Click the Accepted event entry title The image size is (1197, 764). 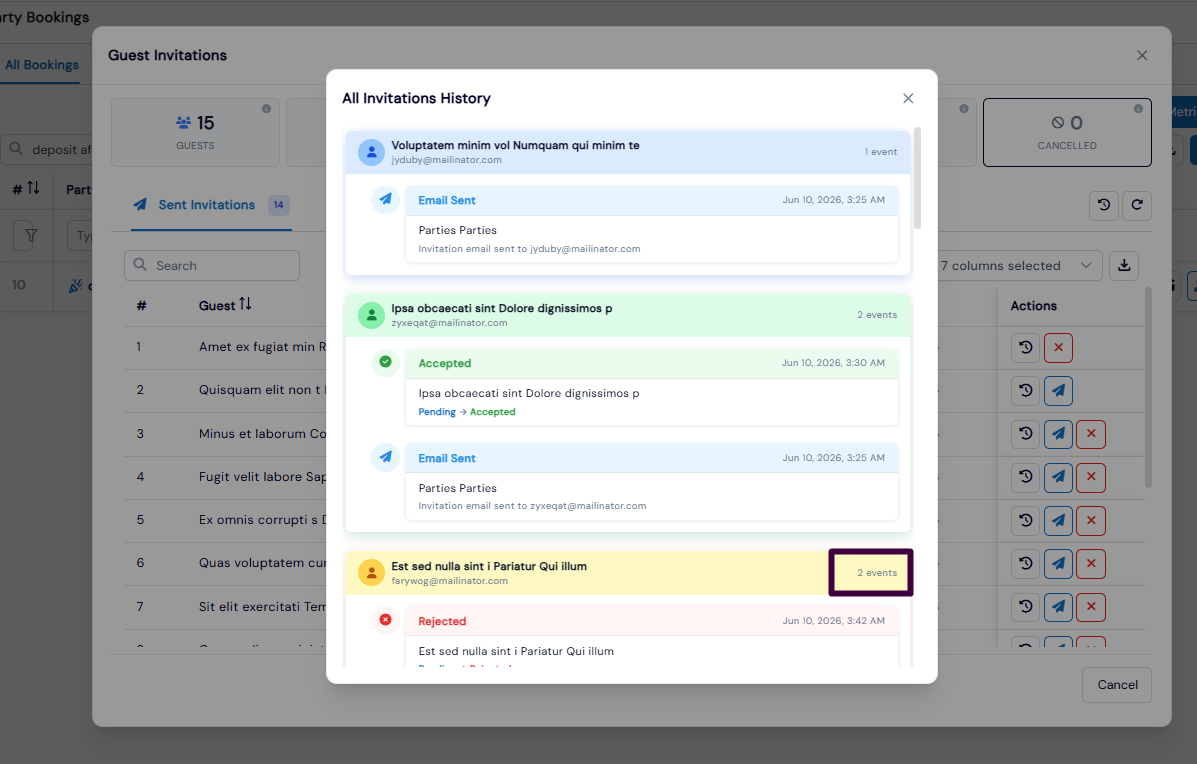coord(444,363)
